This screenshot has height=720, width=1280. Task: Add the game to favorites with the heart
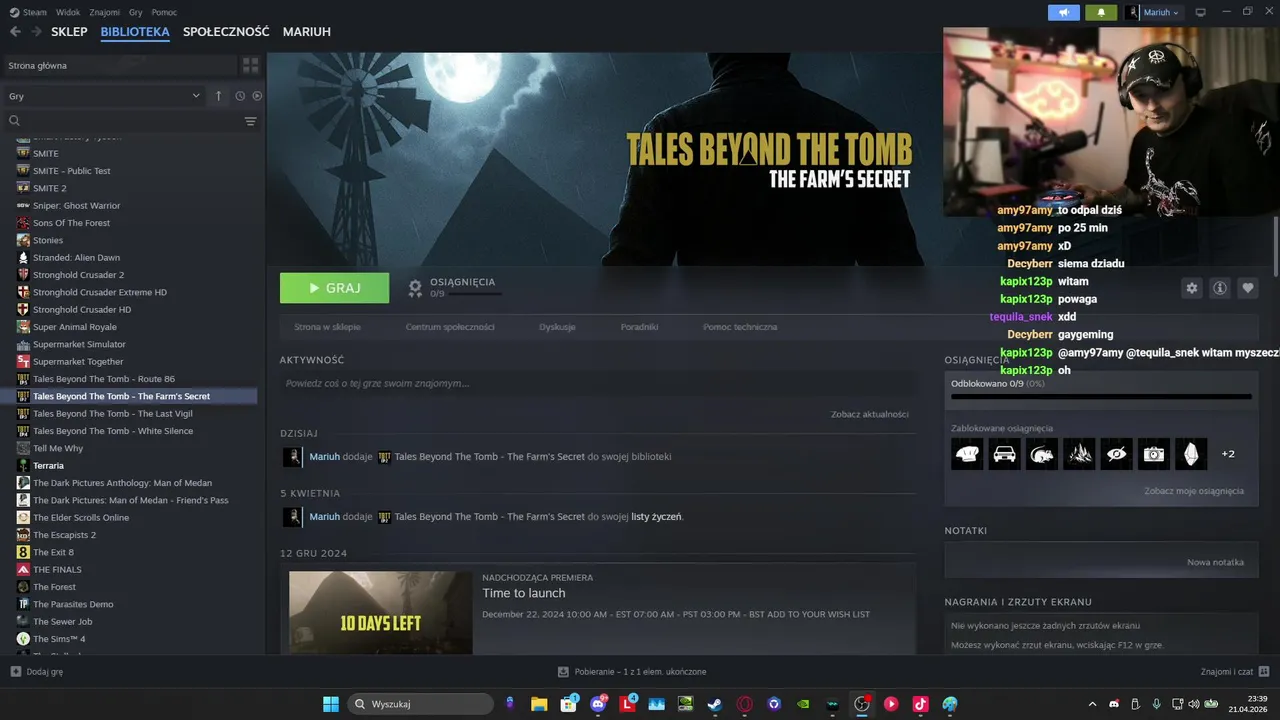click(1247, 288)
